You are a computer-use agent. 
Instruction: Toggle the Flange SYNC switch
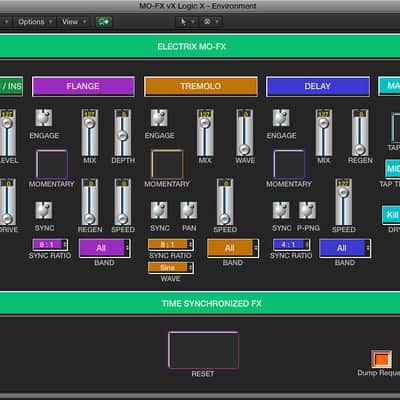(44, 210)
